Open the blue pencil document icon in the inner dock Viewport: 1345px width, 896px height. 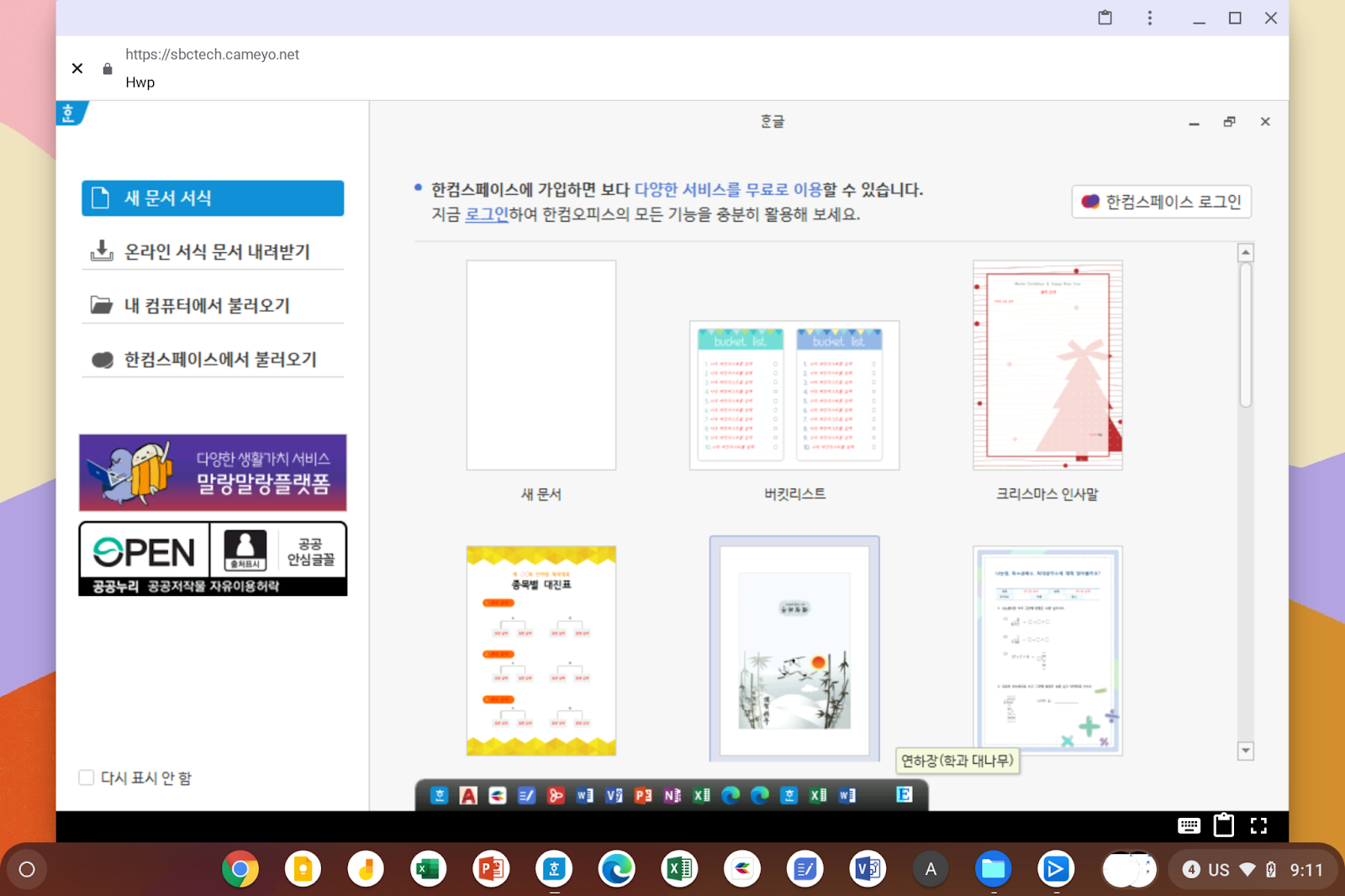pos(526,795)
